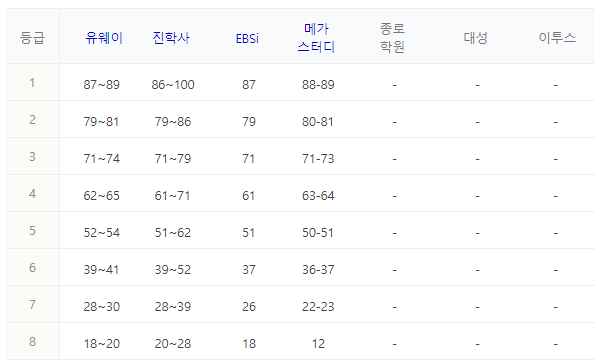Select the 51~62 cell under 진학사
The height and width of the screenshot is (360, 595).
tap(173, 233)
